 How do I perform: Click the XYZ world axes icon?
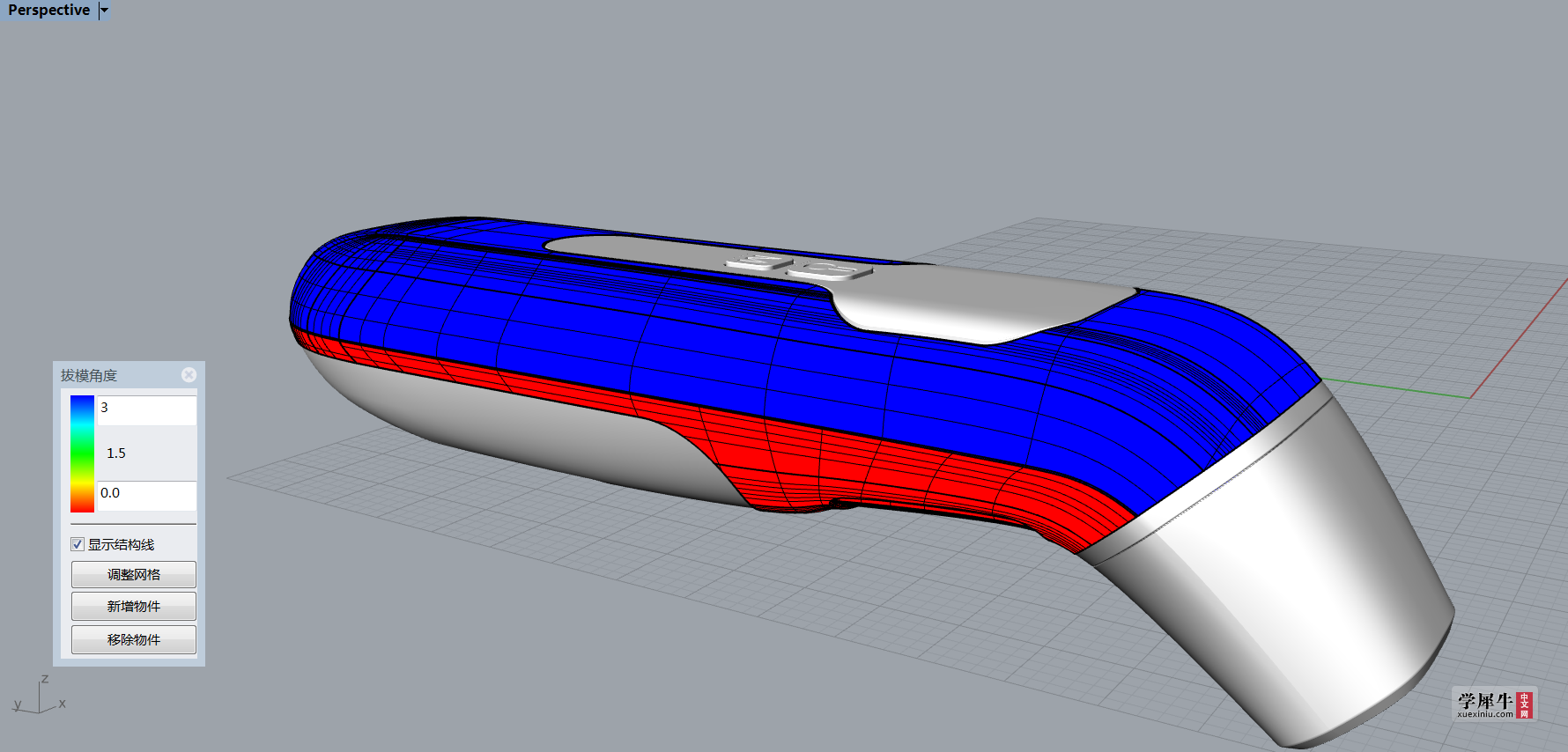(x=39, y=695)
